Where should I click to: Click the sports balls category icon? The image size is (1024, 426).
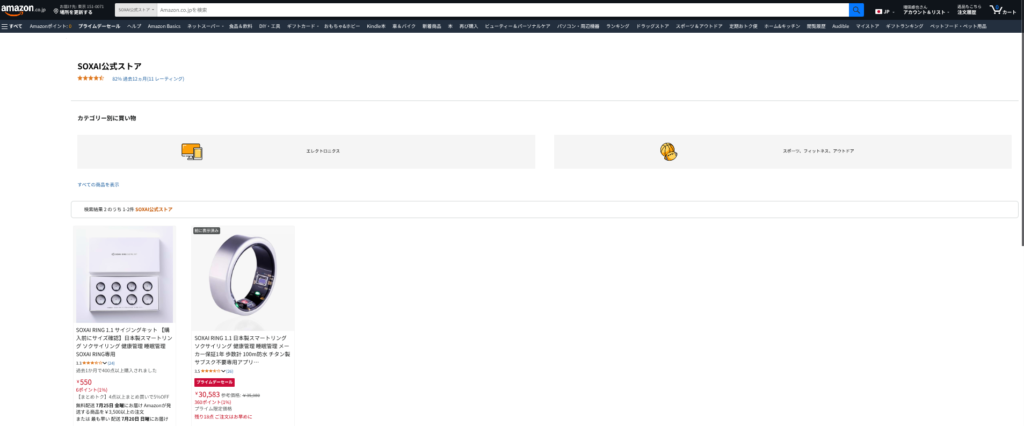click(668, 152)
